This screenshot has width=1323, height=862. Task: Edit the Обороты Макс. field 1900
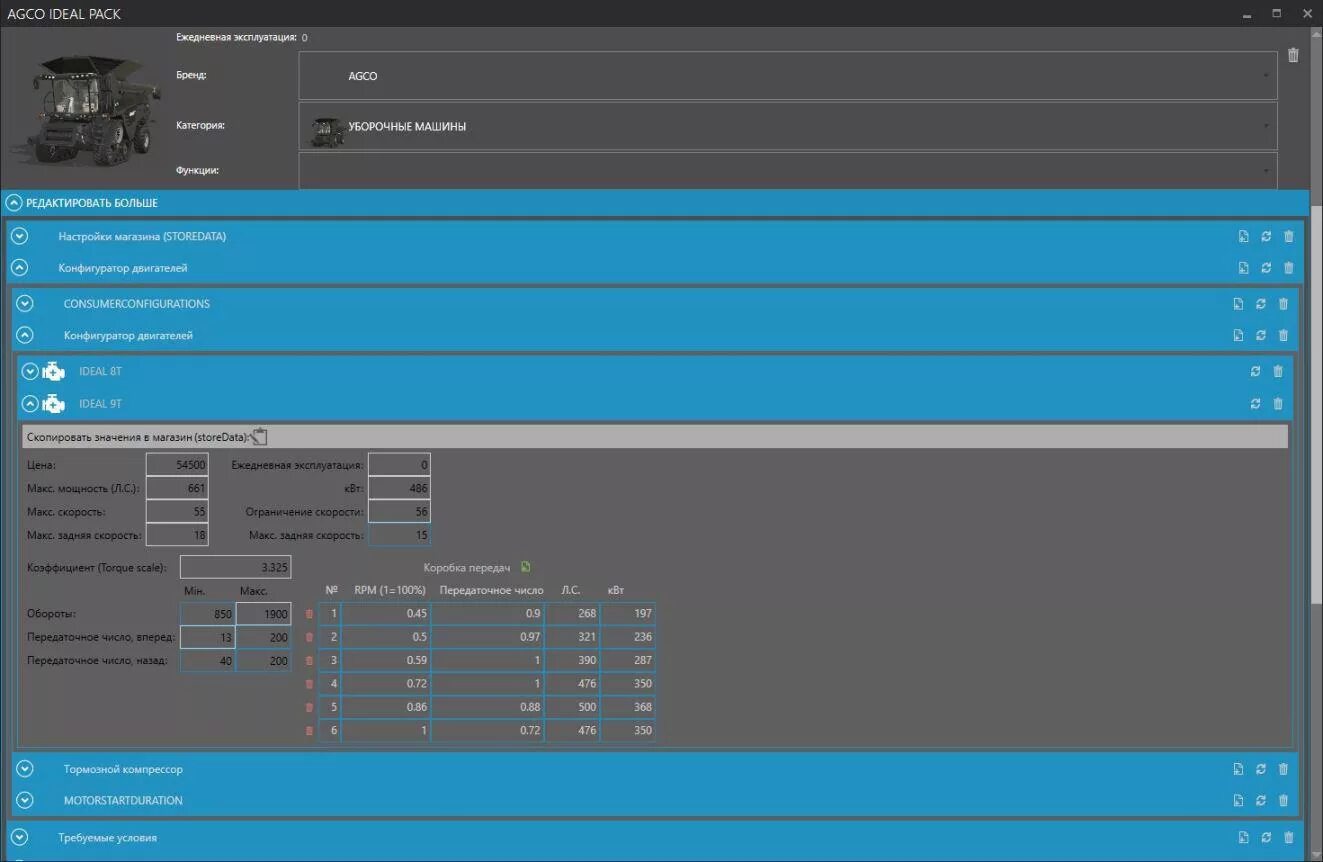[x=264, y=614]
